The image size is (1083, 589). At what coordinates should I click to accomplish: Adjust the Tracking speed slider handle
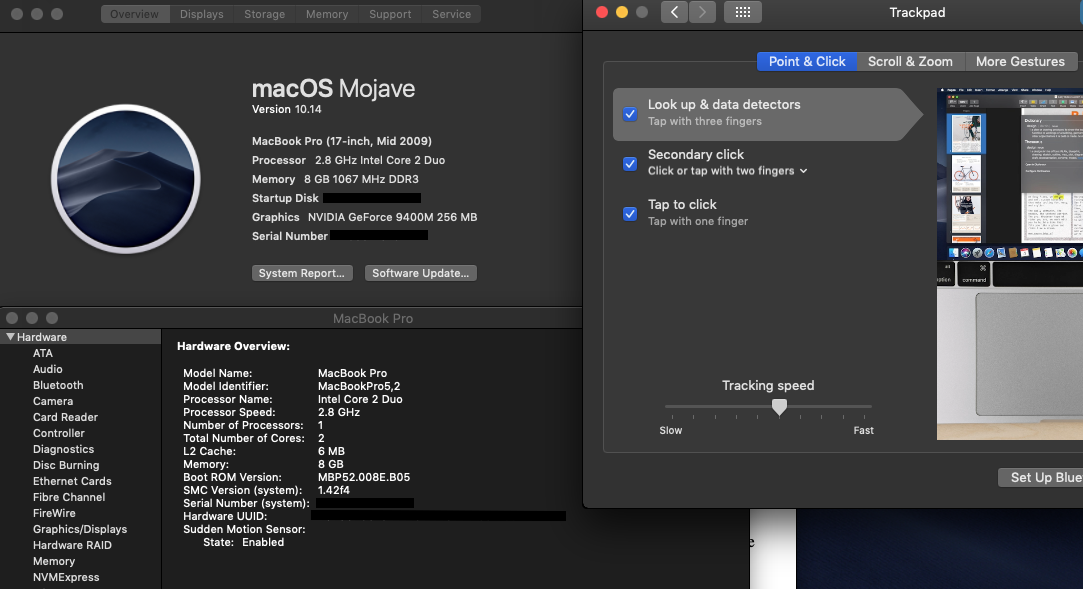pyautogui.click(x=779, y=407)
